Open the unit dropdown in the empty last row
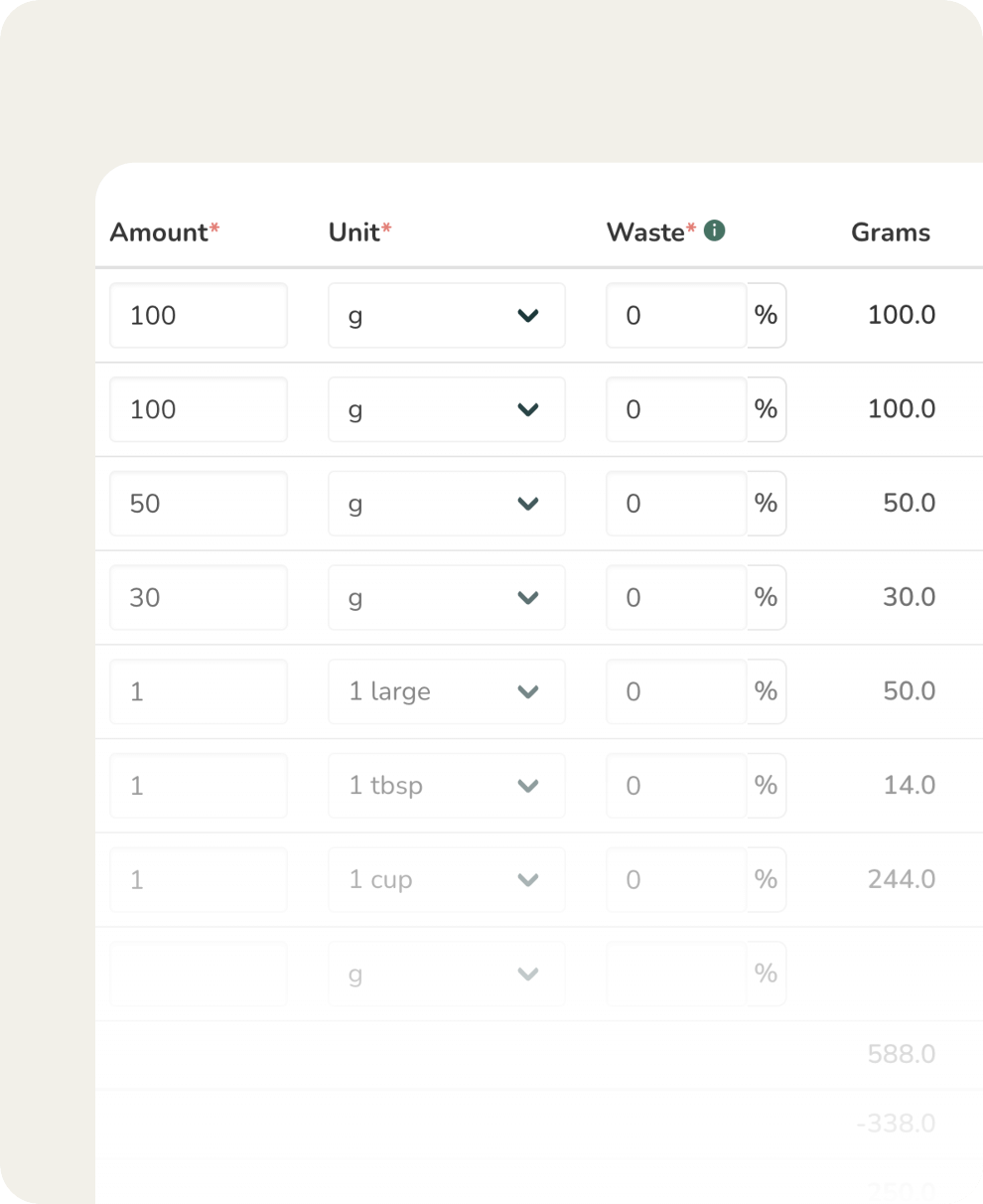This screenshot has height=1204, width=983. point(447,975)
